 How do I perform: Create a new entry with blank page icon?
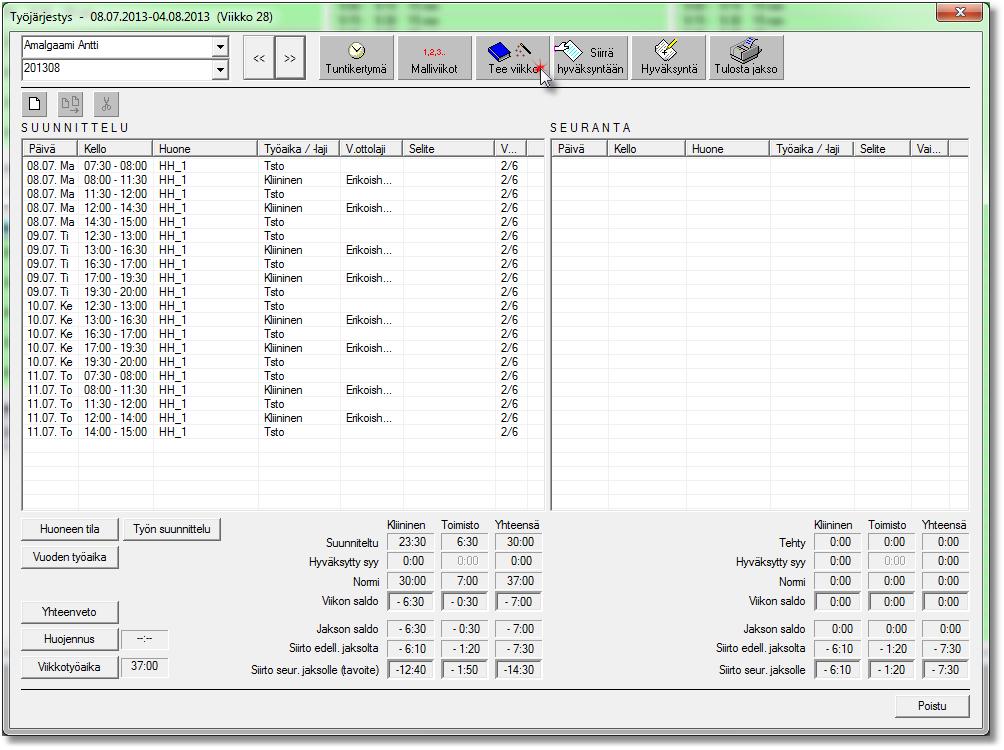[x=35, y=104]
